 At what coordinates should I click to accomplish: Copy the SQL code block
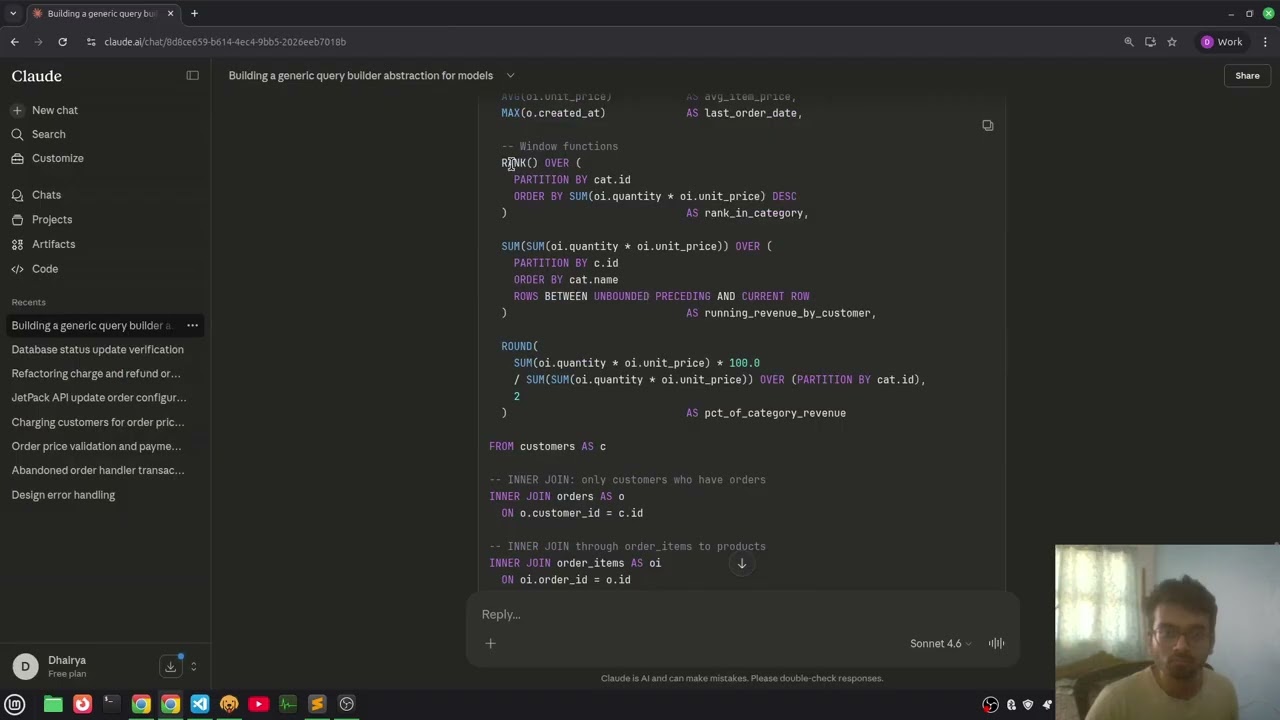[x=987, y=125]
